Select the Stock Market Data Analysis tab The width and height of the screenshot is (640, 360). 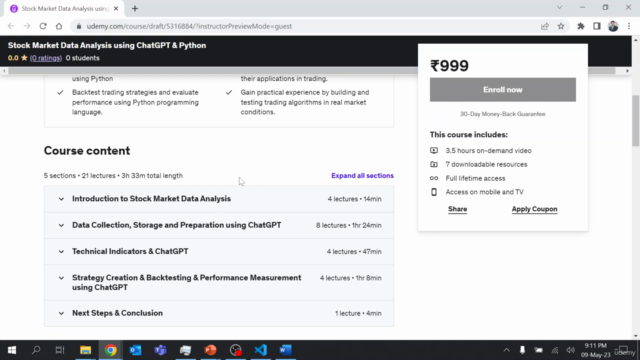pyautogui.click(x=64, y=9)
